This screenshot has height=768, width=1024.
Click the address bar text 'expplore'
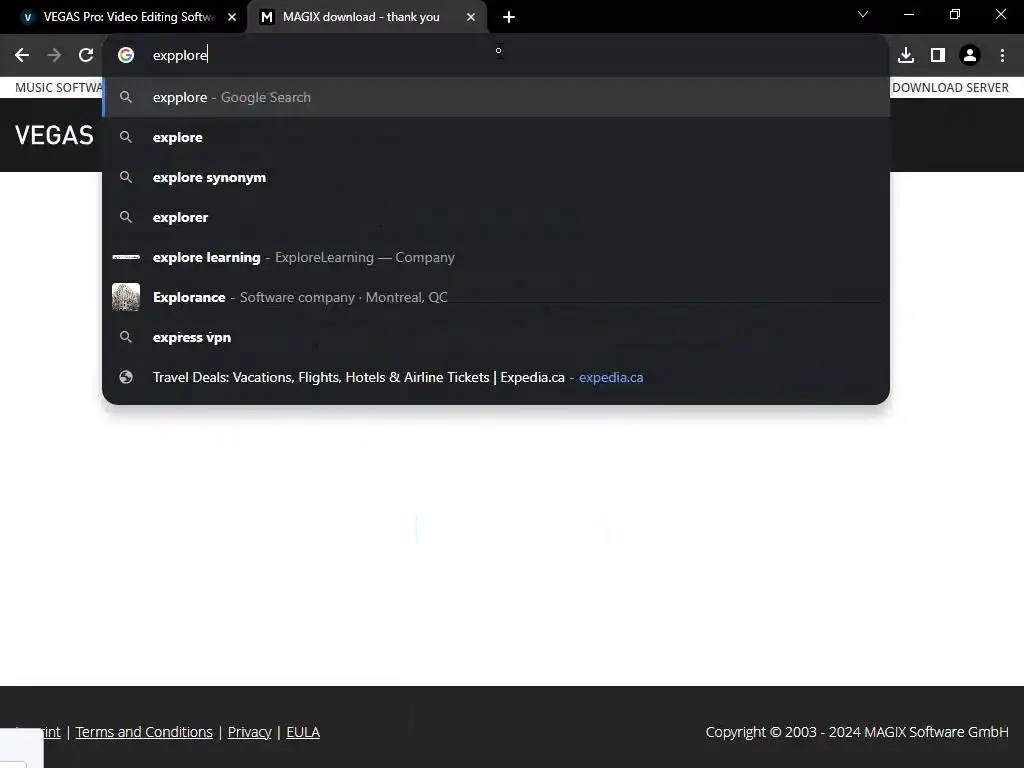pyautogui.click(x=180, y=56)
